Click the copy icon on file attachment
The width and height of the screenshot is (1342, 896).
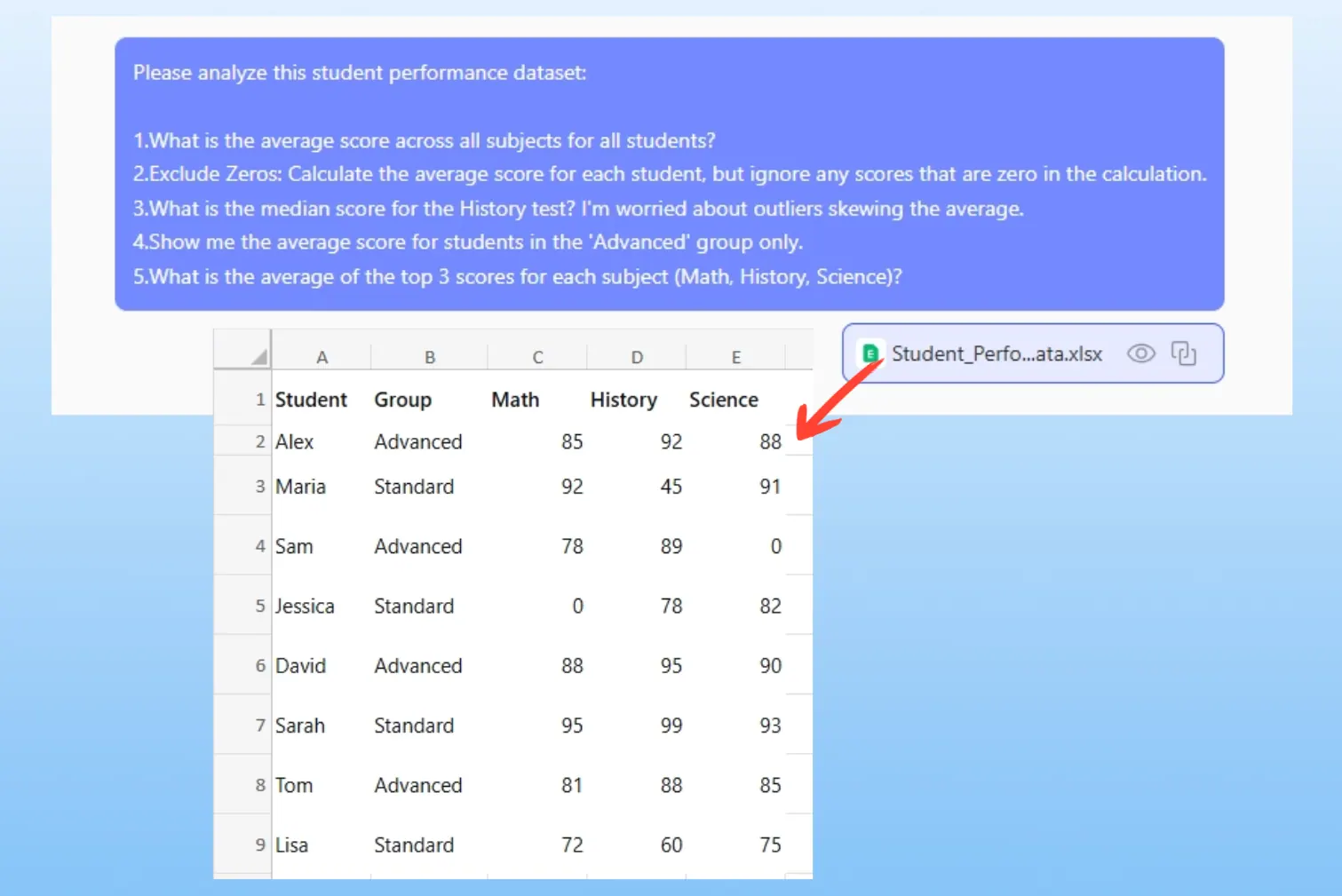[1183, 353]
